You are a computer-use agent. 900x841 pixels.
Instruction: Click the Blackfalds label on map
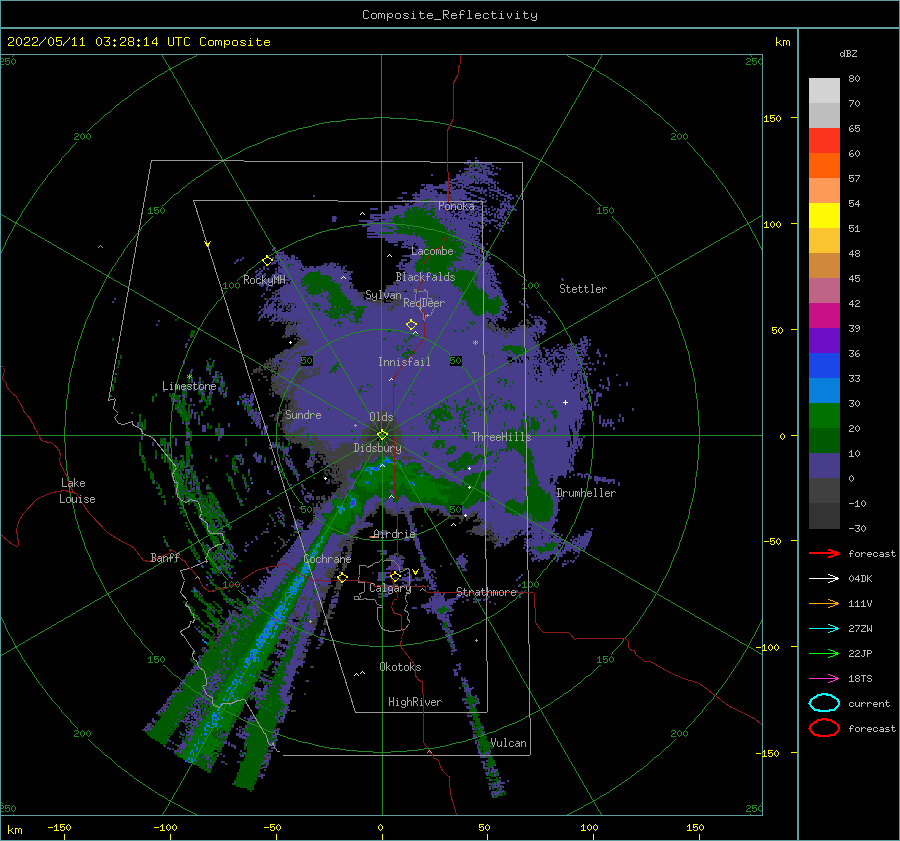point(425,277)
